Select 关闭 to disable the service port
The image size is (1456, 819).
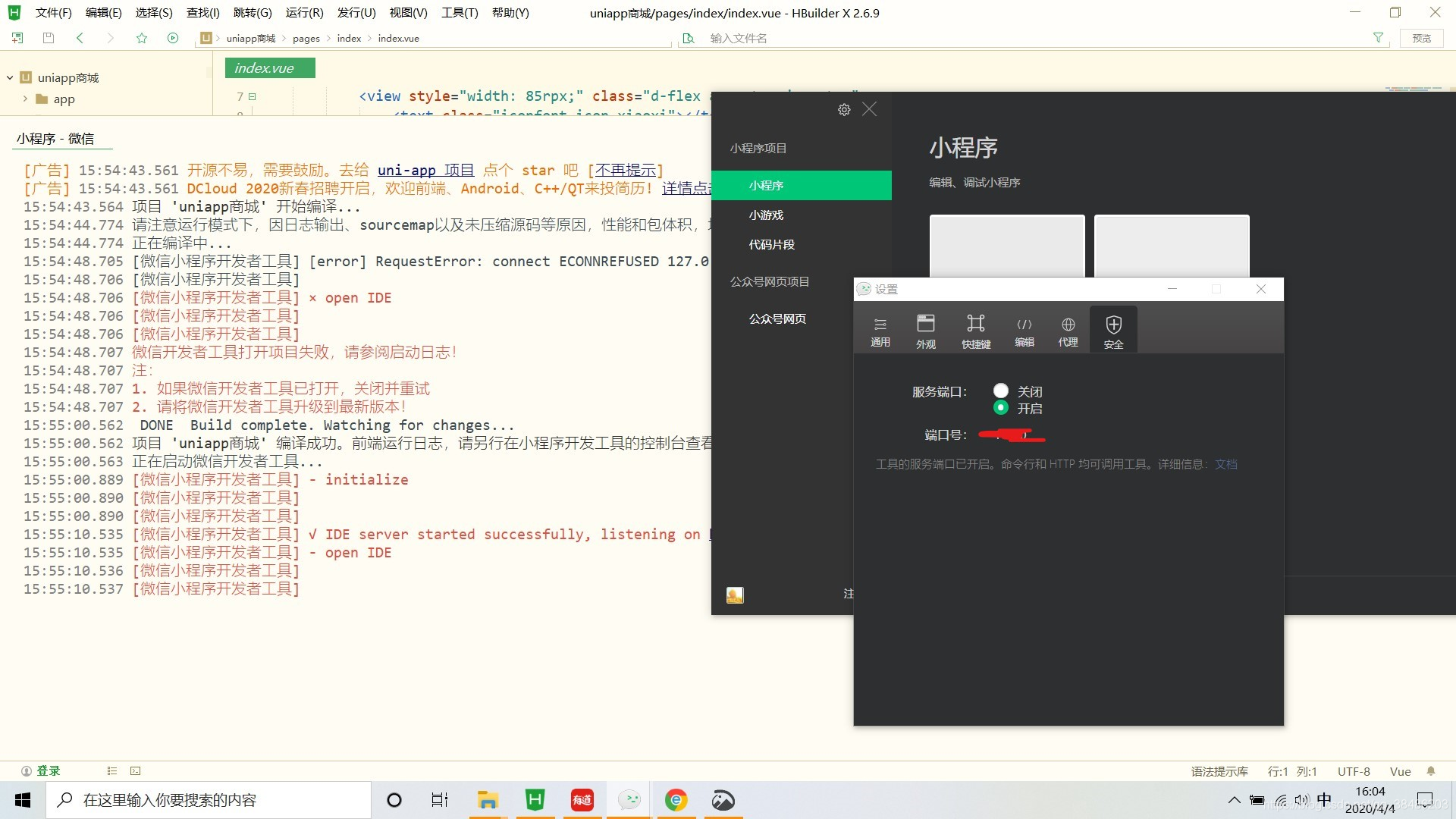pos(1001,391)
